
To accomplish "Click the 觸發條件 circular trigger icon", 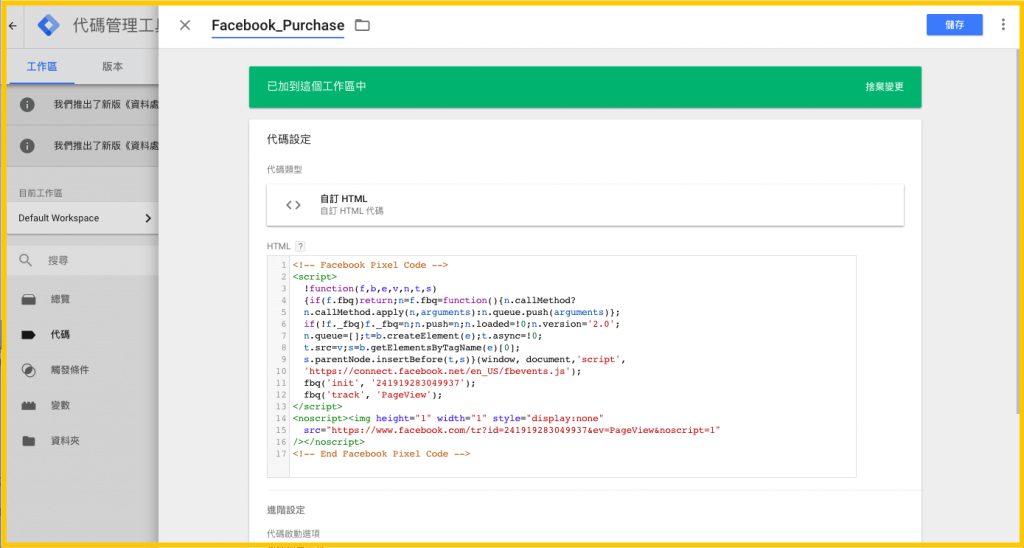I will [x=28, y=370].
